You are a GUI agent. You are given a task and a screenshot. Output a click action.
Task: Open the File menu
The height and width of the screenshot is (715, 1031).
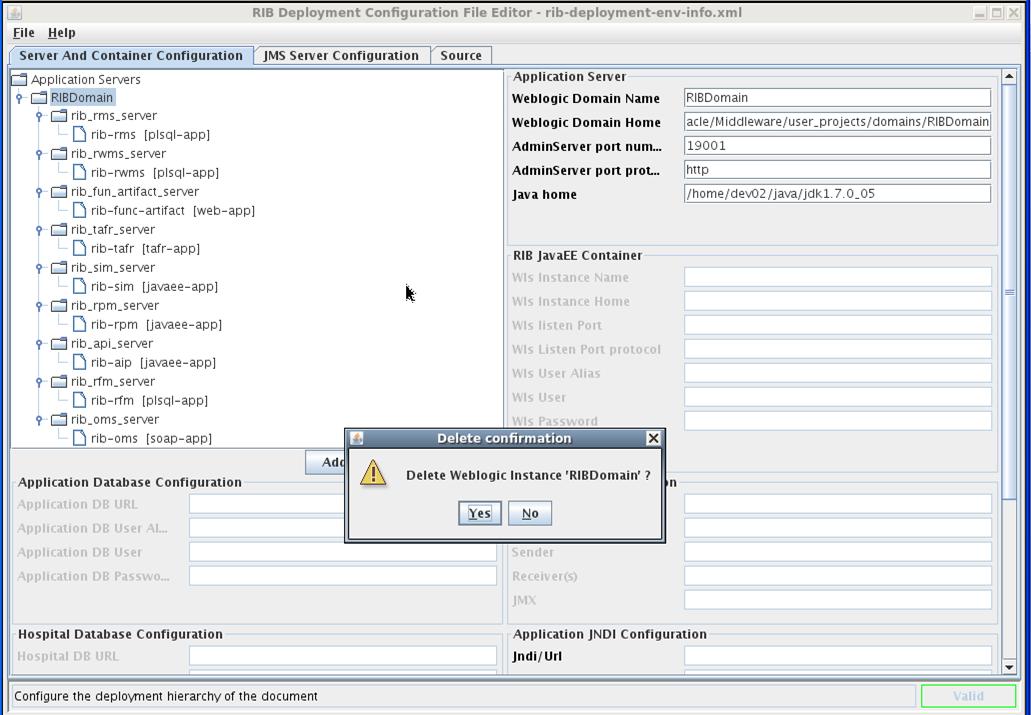(24, 32)
